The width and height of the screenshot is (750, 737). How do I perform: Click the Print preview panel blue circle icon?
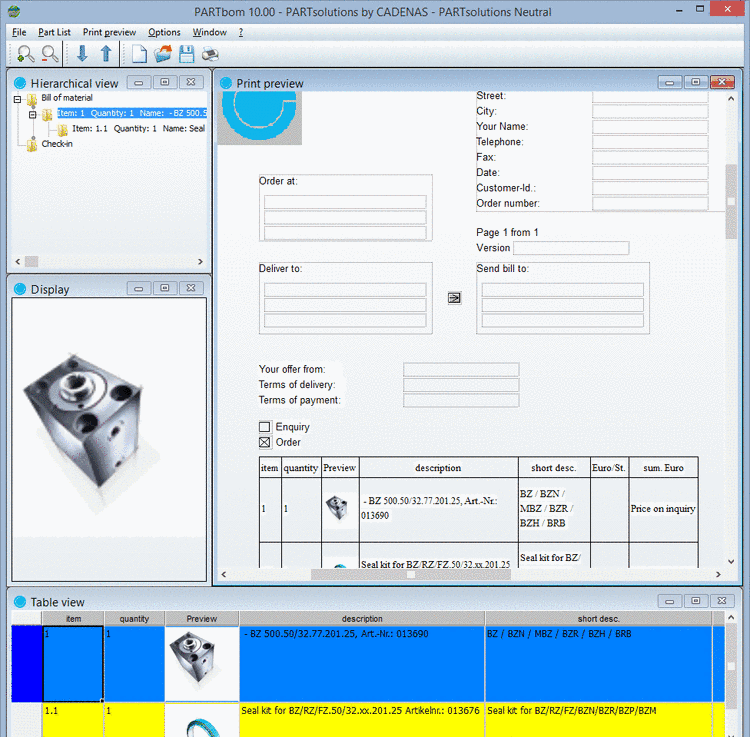(226, 83)
